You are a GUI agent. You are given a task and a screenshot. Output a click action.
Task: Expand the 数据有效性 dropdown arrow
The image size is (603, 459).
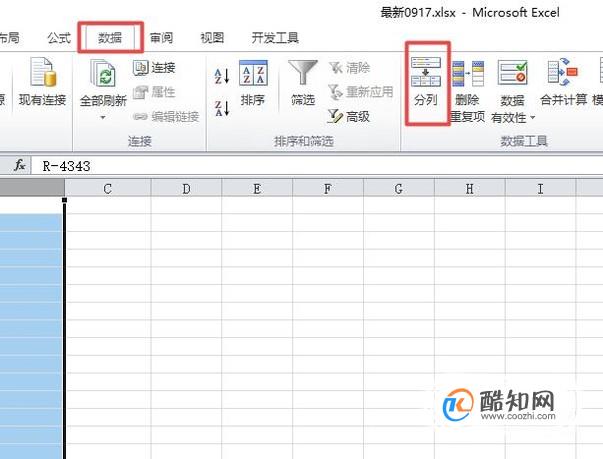click(x=533, y=117)
